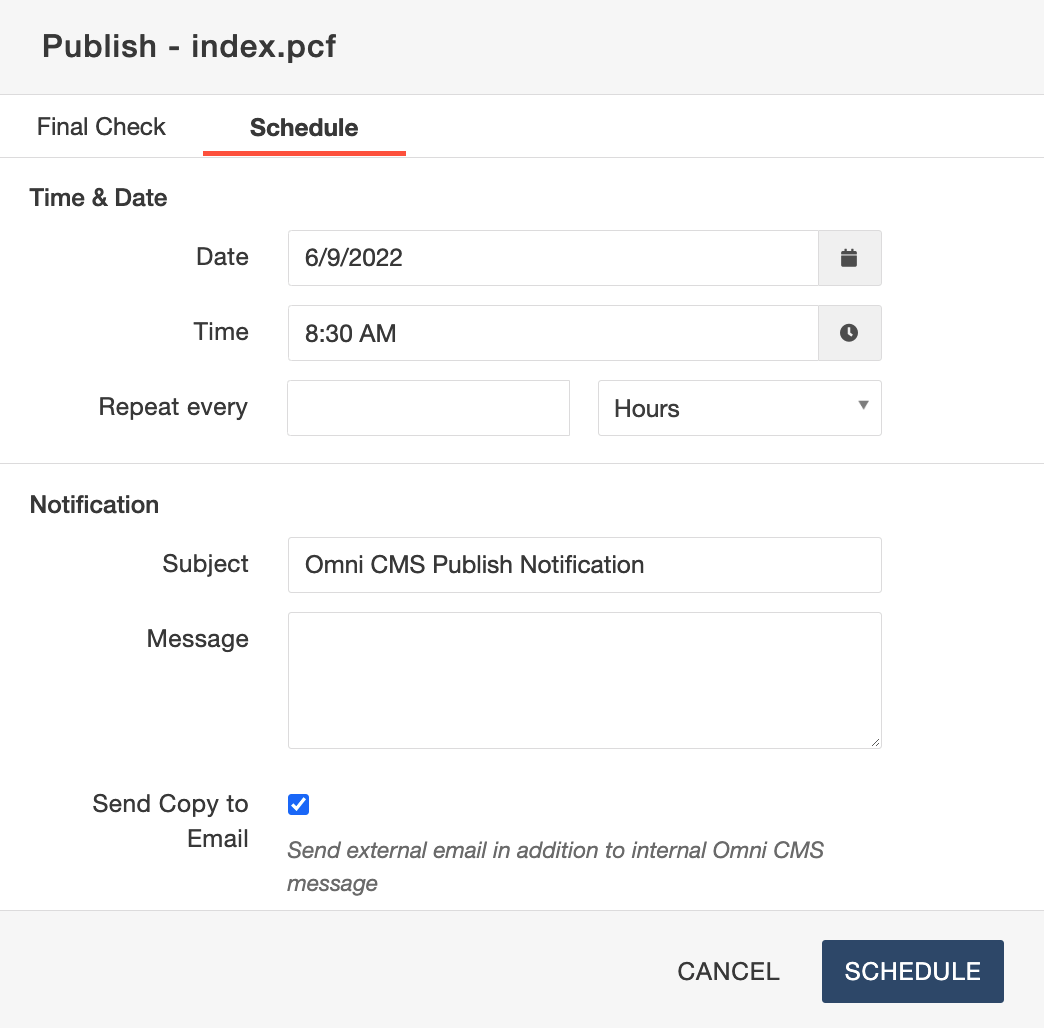Click the Cancel button
1044x1028 pixels.
point(728,971)
